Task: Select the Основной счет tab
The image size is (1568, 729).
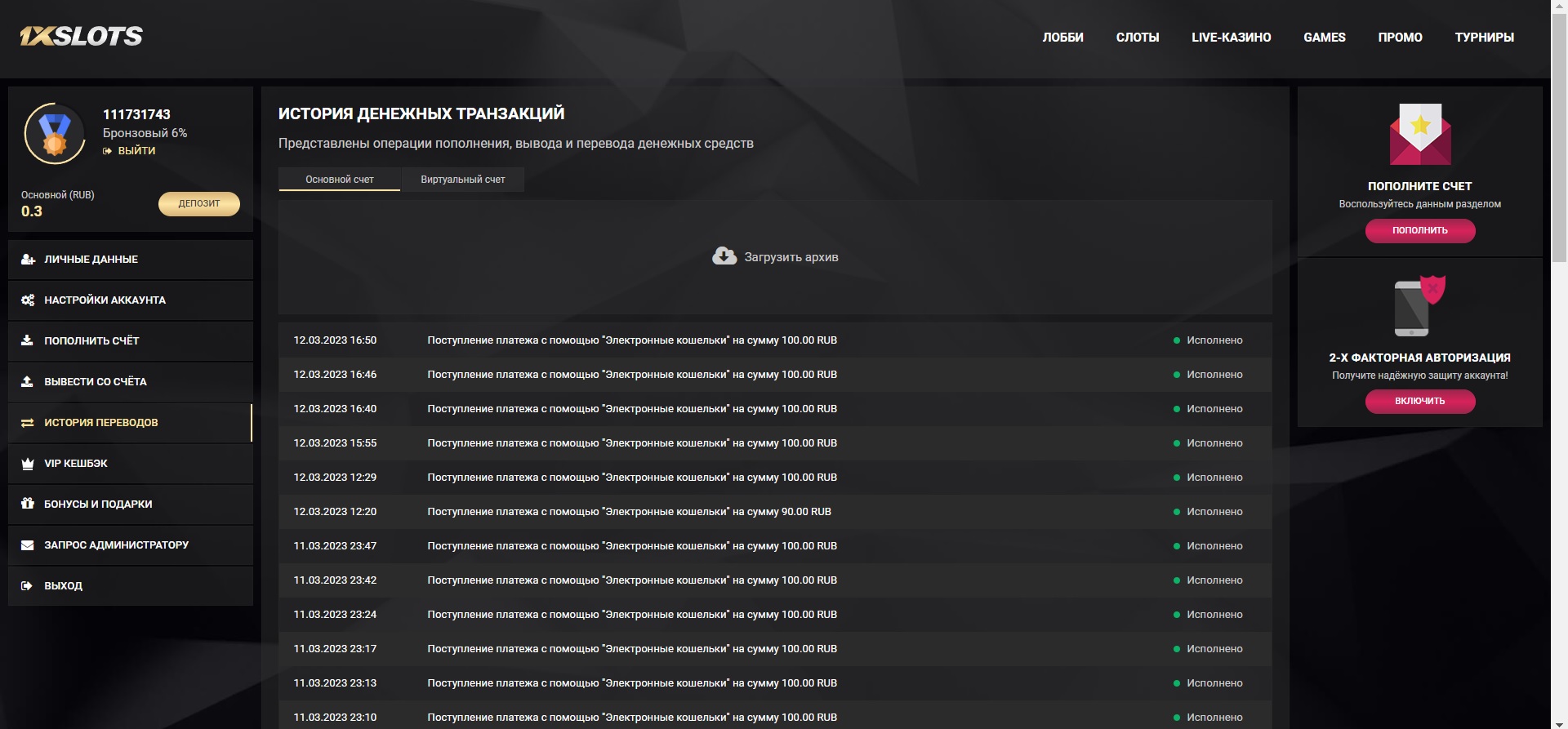Action: [340, 180]
